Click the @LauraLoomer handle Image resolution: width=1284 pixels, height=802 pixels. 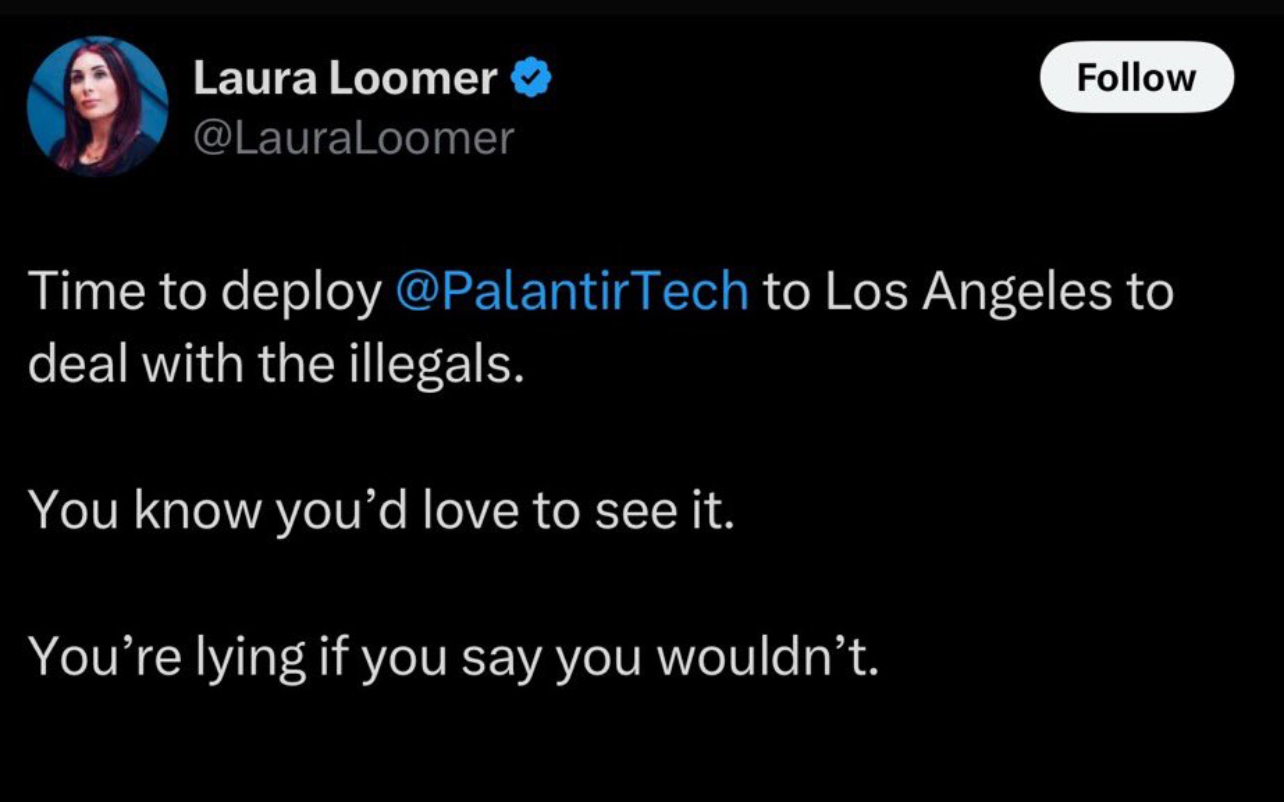coord(352,138)
